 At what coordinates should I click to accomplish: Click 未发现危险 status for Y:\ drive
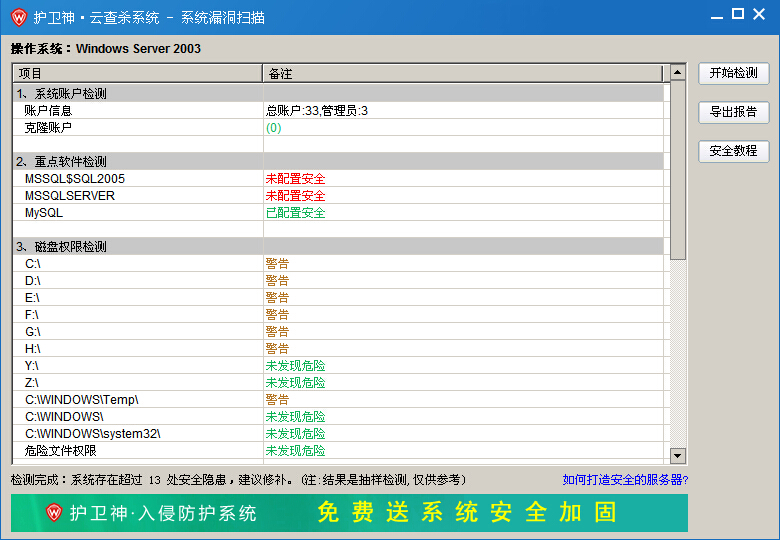295,365
